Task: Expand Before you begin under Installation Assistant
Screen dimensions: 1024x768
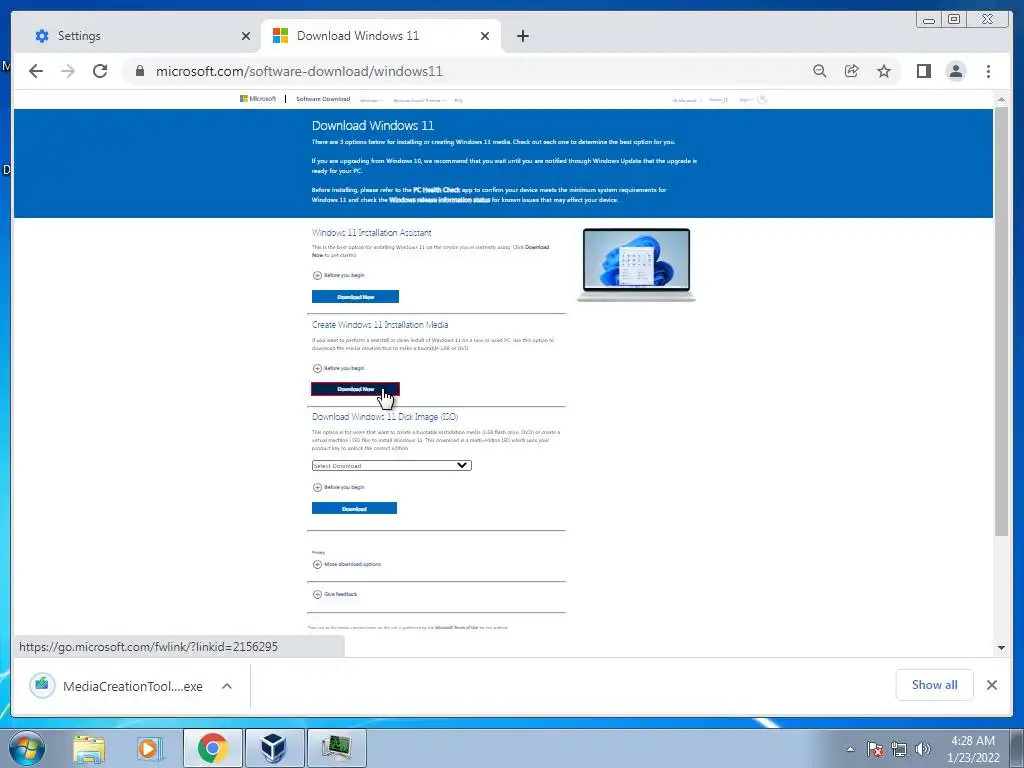Action: tap(339, 275)
